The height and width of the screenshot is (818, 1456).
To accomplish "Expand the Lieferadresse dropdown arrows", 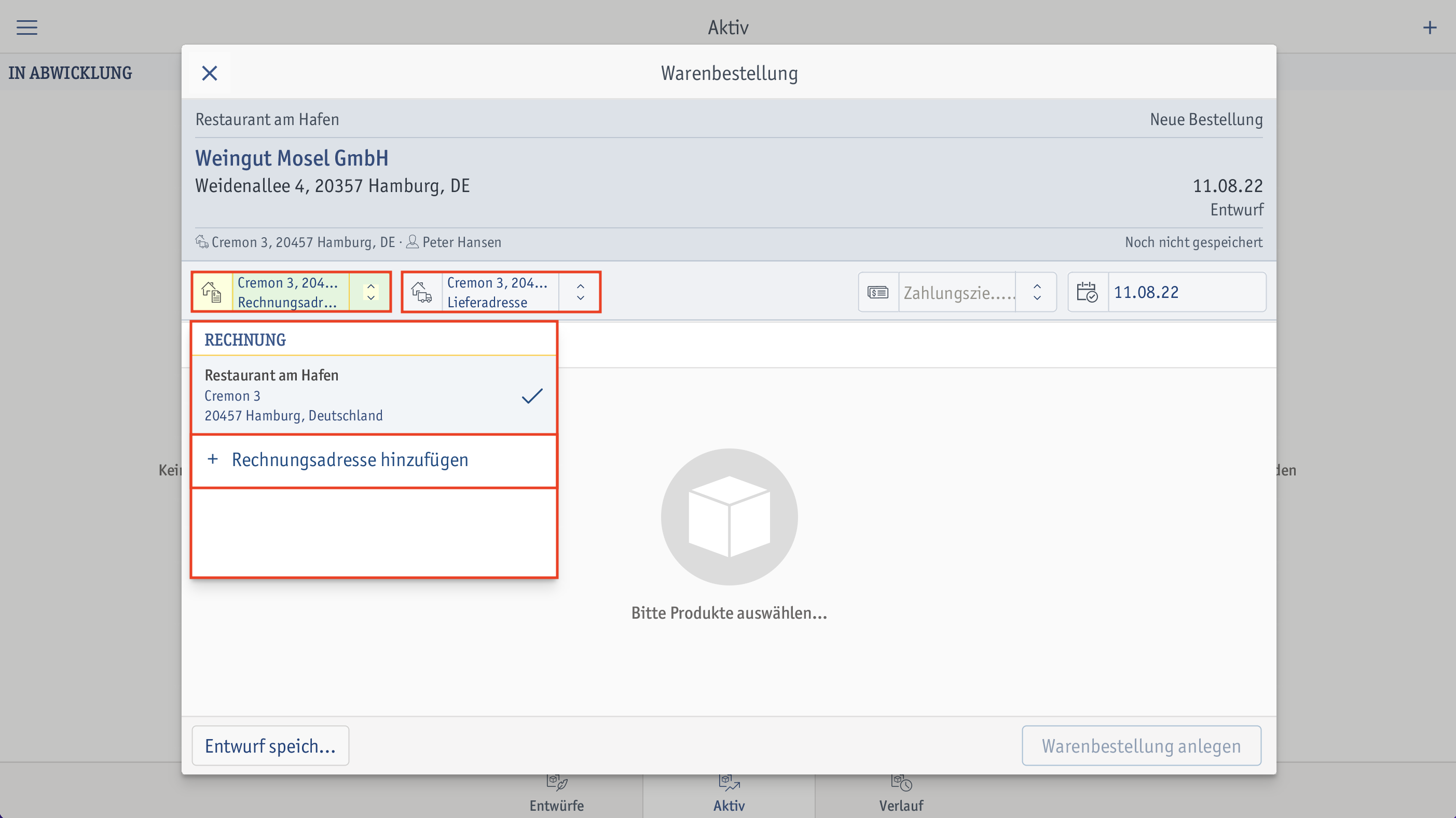I will (581, 292).
